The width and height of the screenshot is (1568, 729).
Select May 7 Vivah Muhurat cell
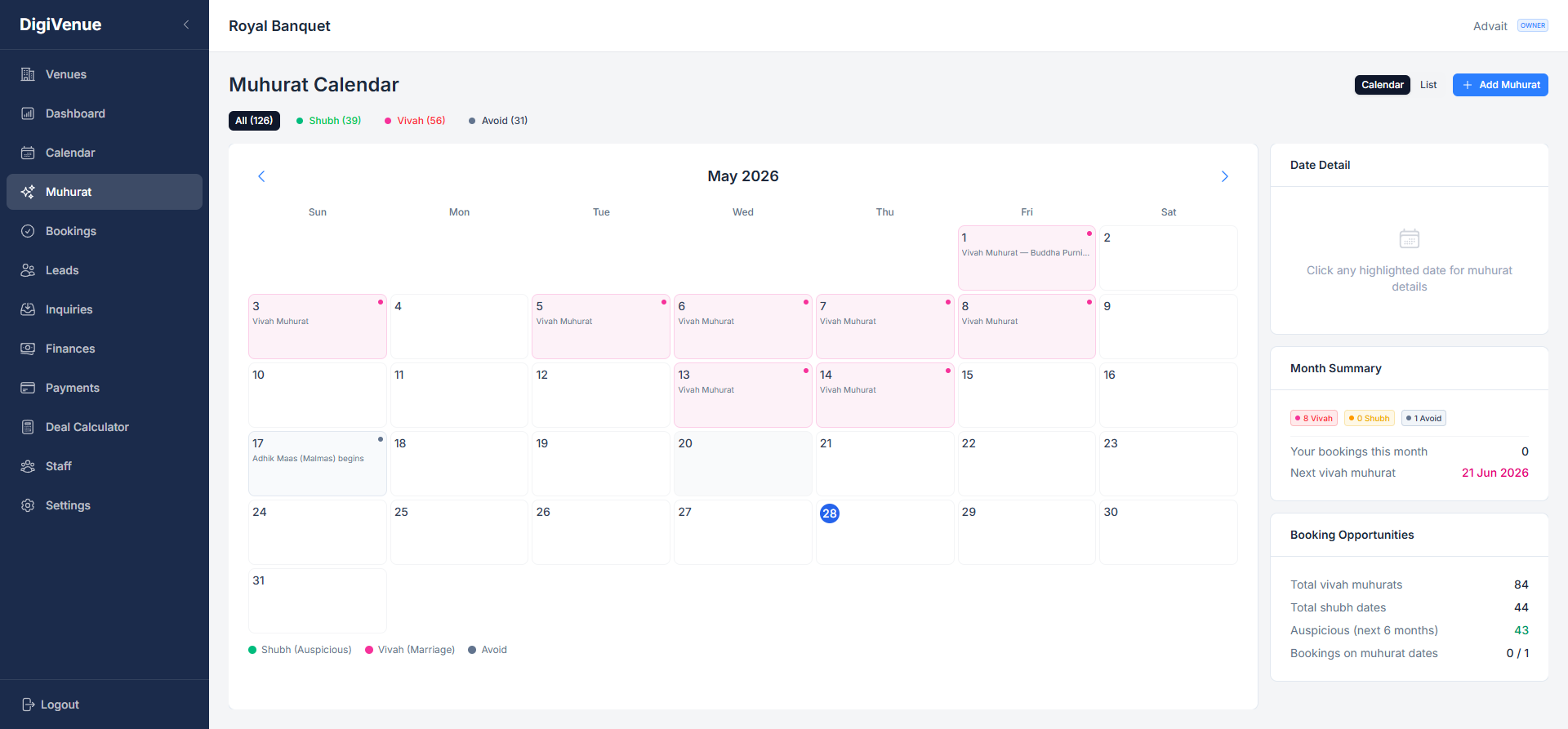(885, 327)
